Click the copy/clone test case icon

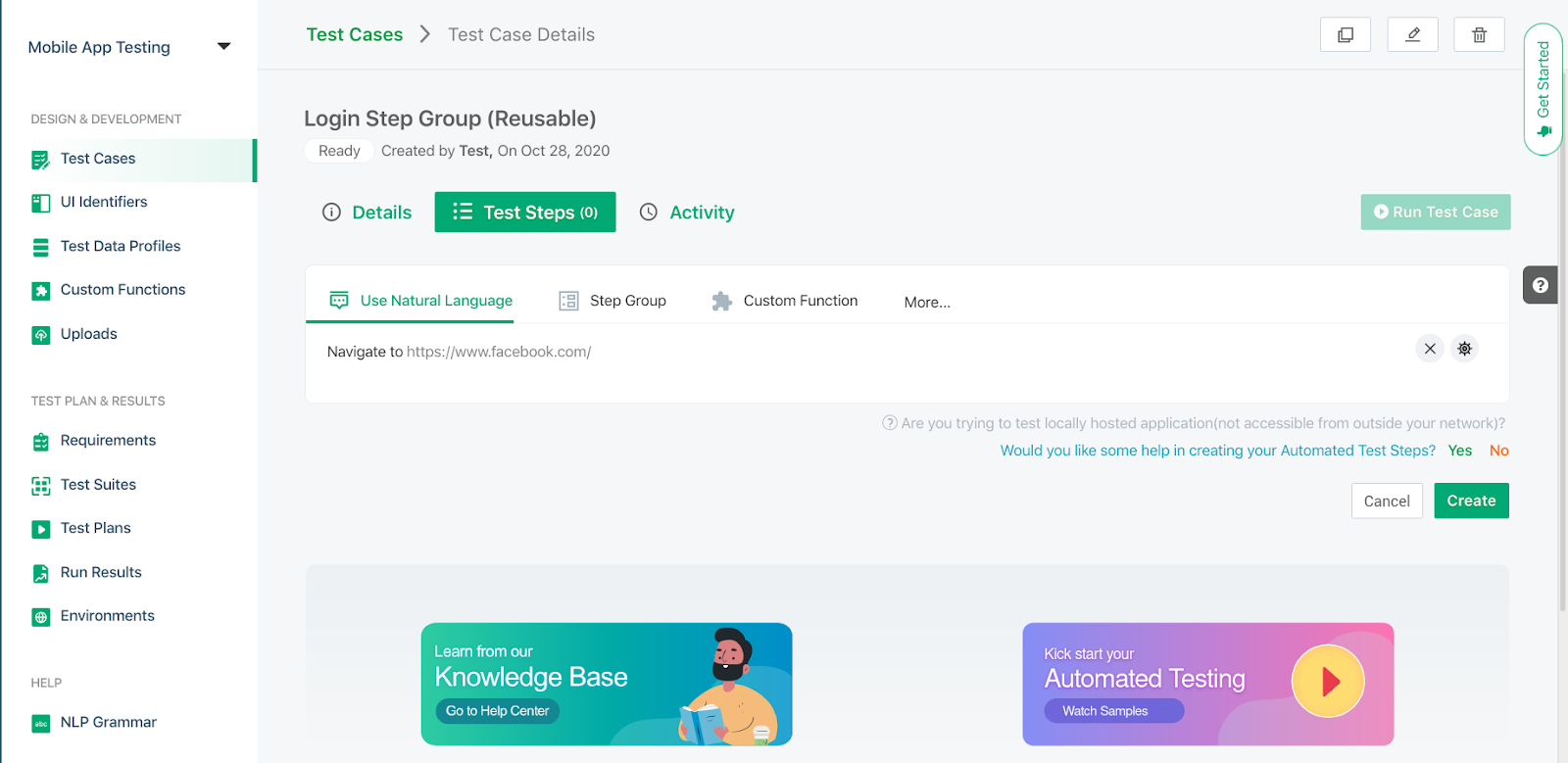click(x=1346, y=34)
